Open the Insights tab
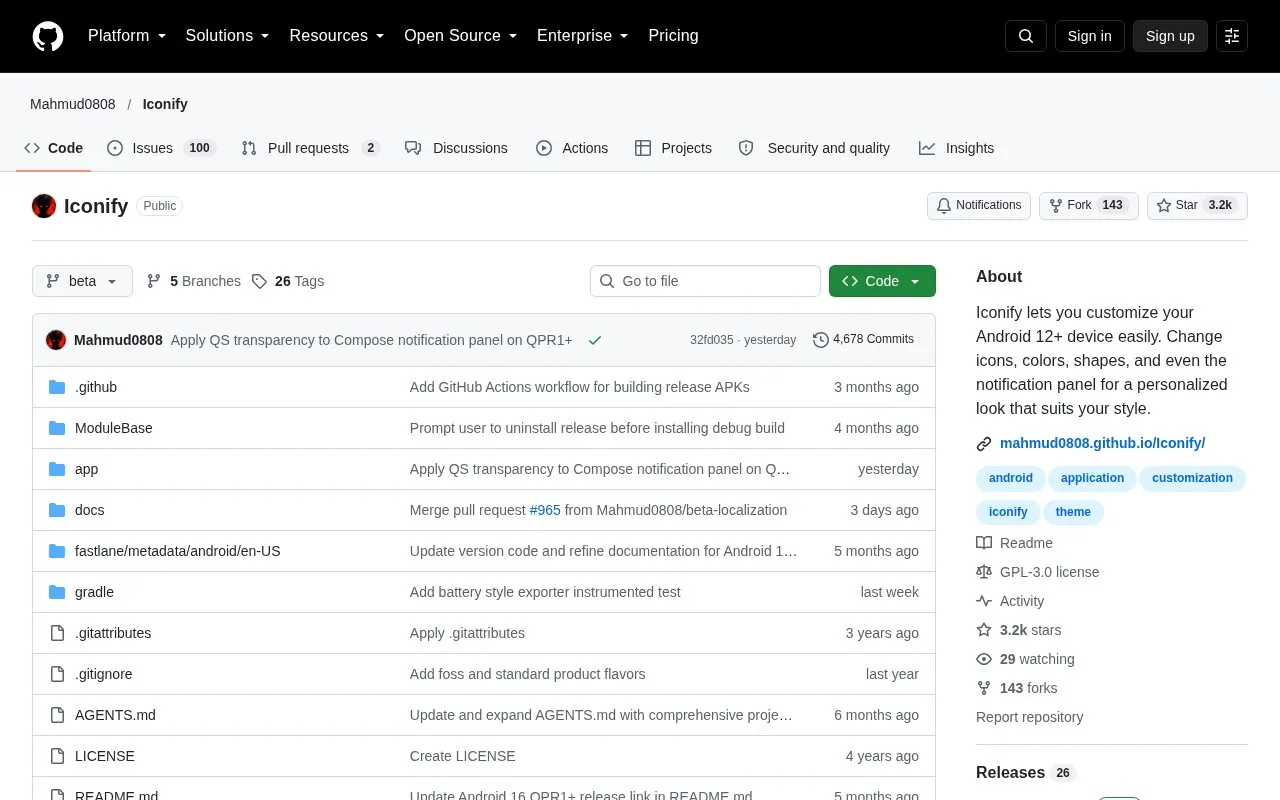Image resolution: width=1280 pixels, height=800 pixels. (x=957, y=148)
